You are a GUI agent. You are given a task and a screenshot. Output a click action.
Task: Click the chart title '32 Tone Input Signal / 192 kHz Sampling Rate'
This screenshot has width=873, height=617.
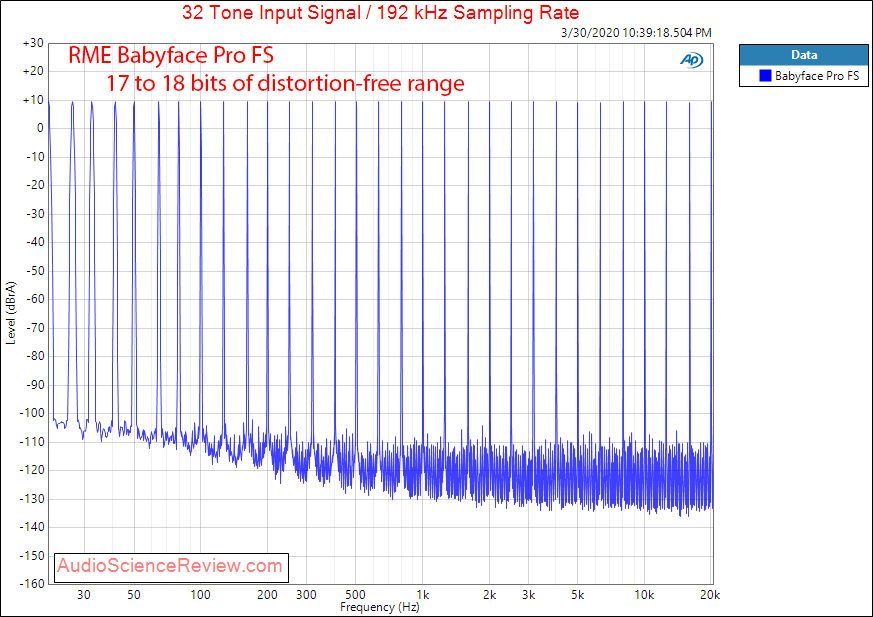tap(380, 12)
